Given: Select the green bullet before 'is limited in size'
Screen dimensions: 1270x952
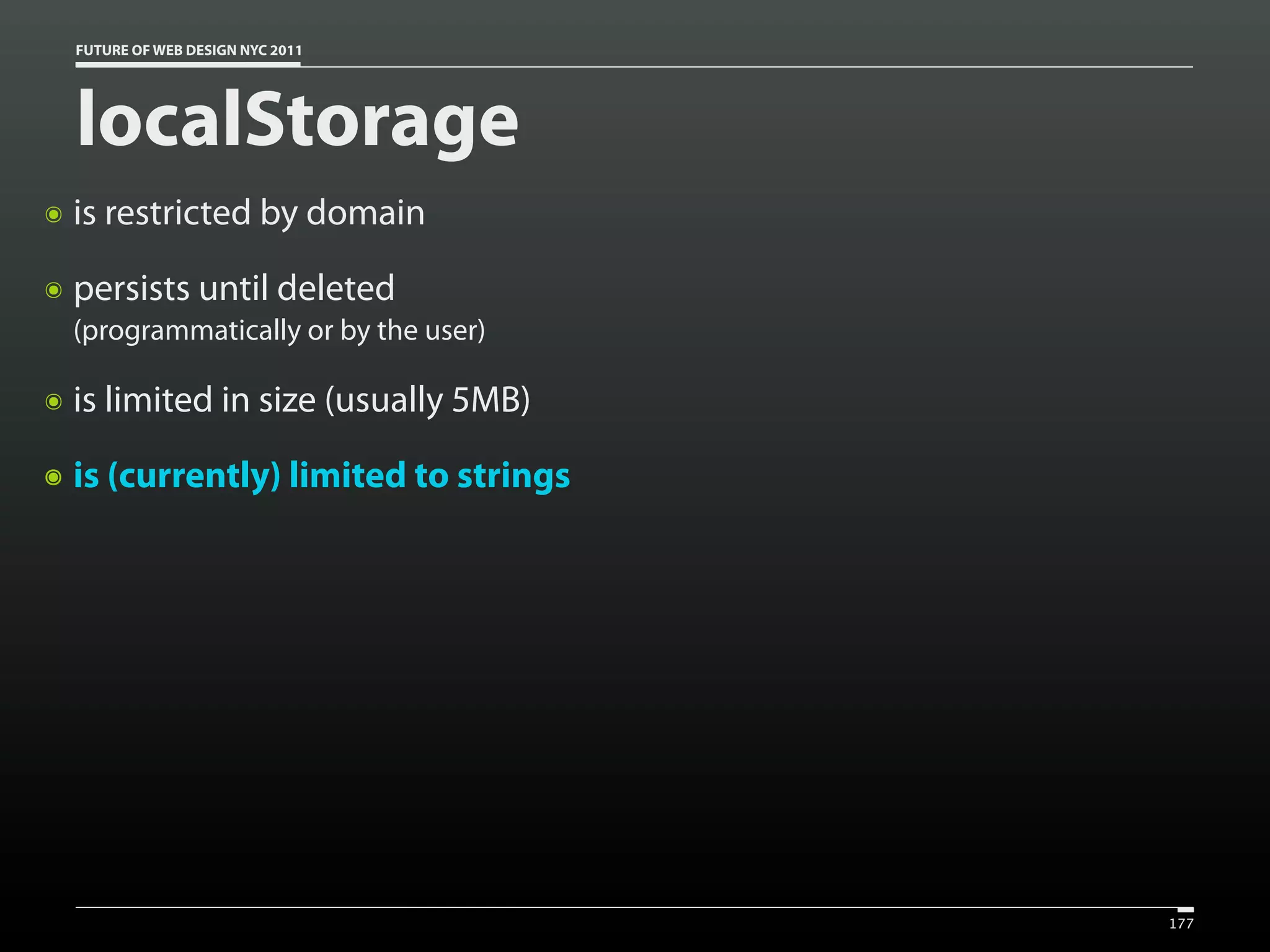Looking at the screenshot, I should 54,402.
